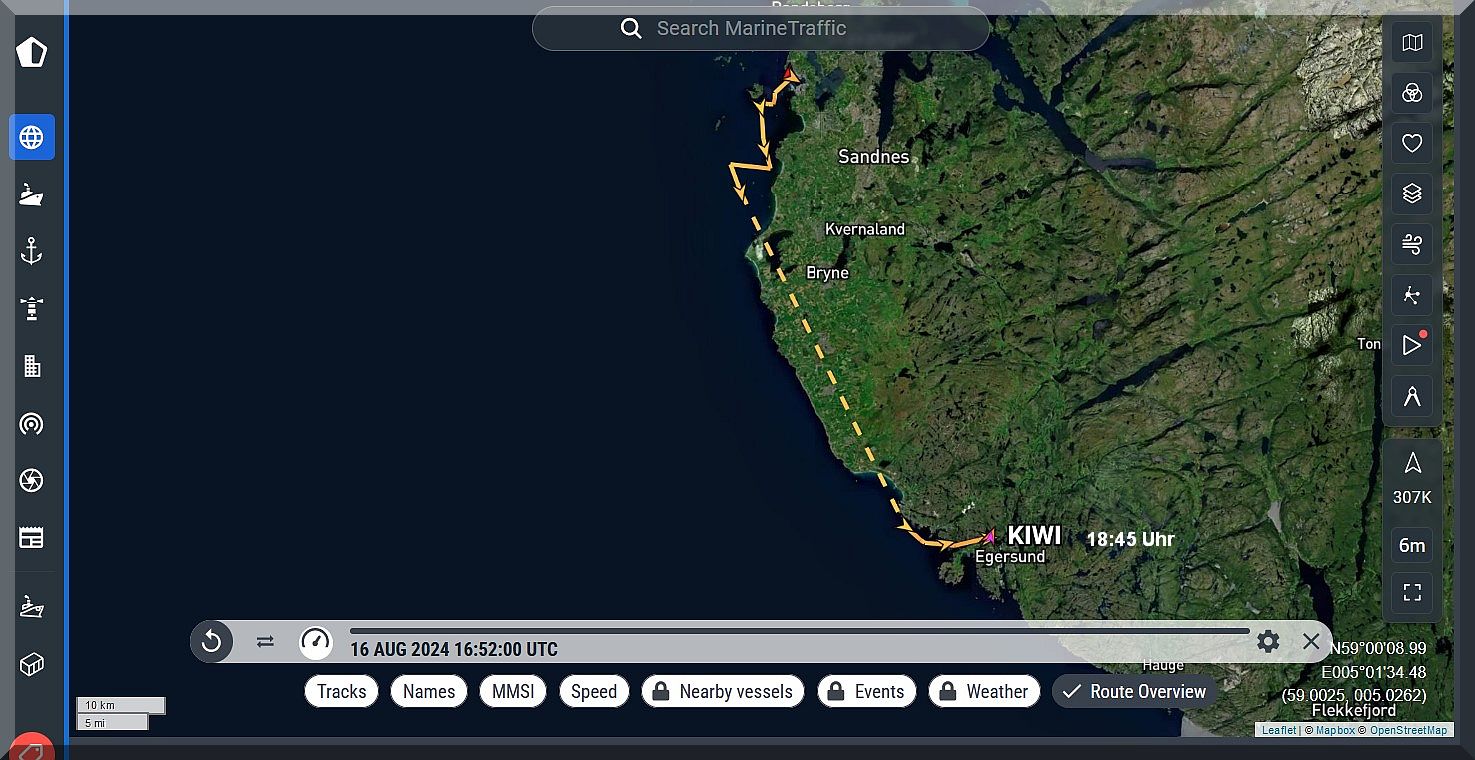This screenshot has width=1475, height=760.
Task: Open playback settings gear
Action: [x=1268, y=641]
